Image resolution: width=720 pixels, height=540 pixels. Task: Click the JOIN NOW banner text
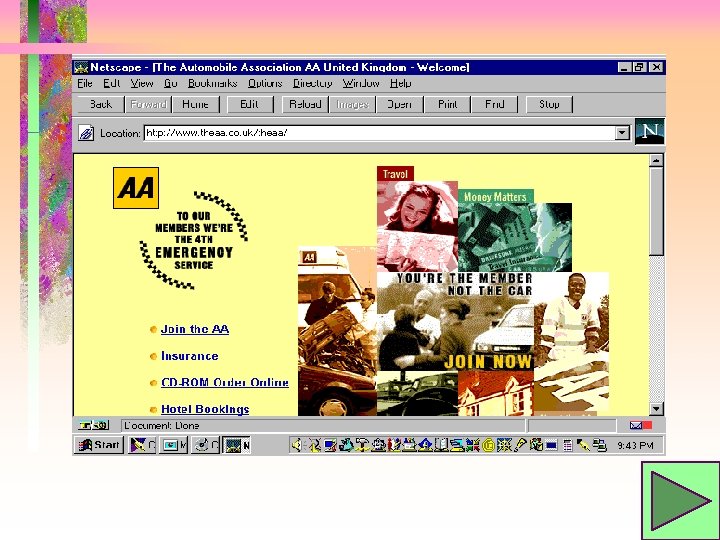pos(488,362)
